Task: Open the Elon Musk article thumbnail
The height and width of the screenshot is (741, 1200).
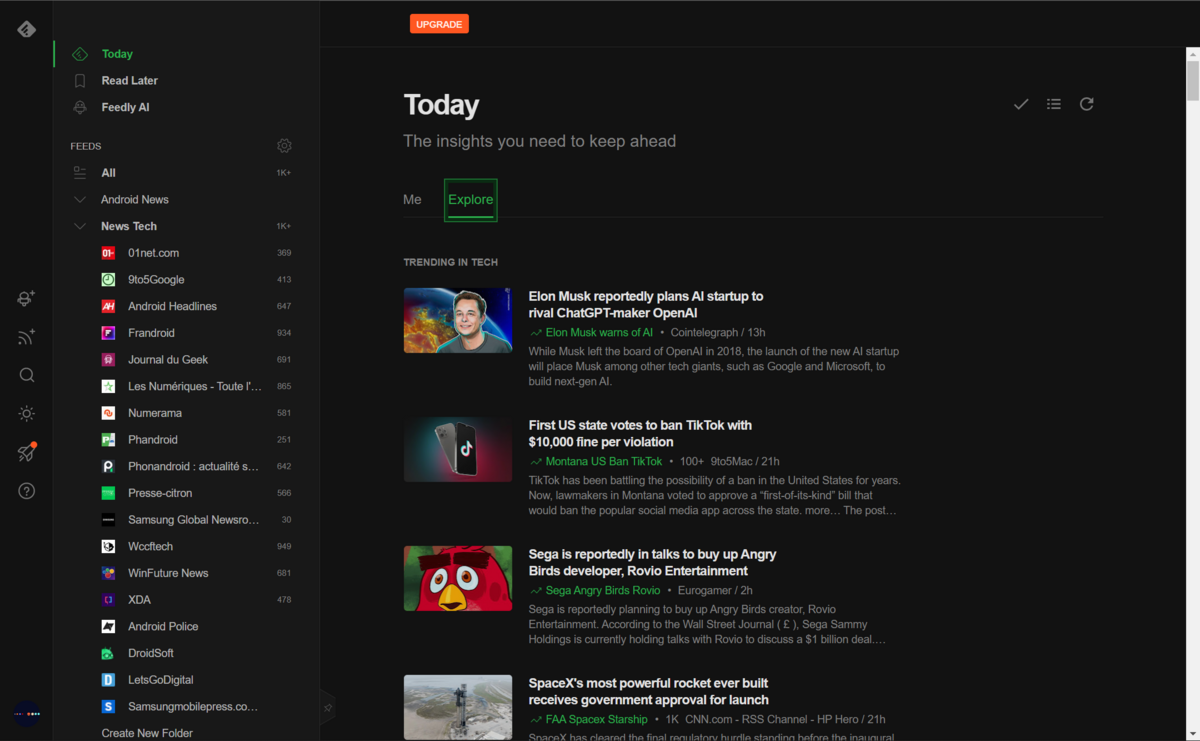Action: pyautogui.click(x=458, y=320)
